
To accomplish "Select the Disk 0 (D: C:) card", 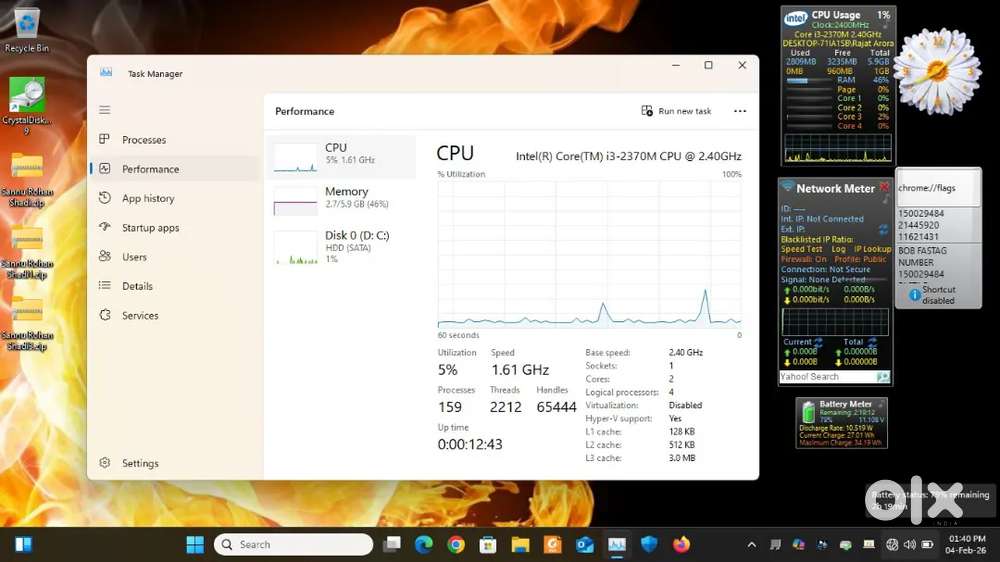I will click(341, 246).
